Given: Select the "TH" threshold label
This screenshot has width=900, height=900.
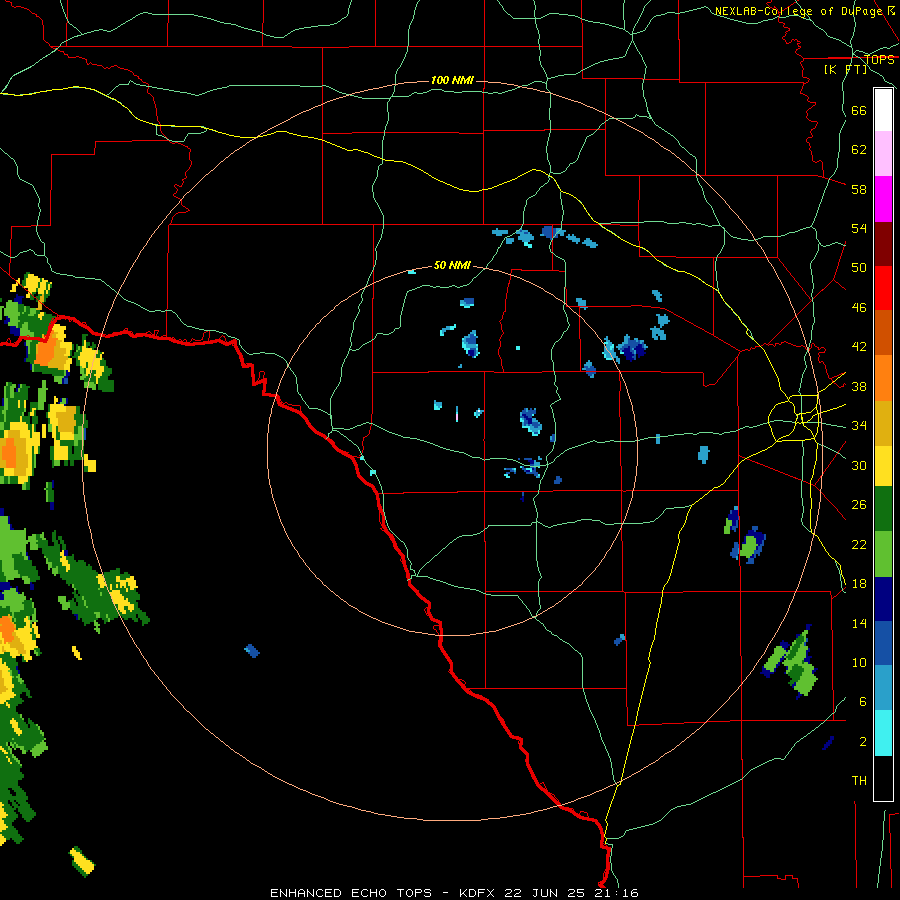Looking at the screenshot, I should click(859, 781).
